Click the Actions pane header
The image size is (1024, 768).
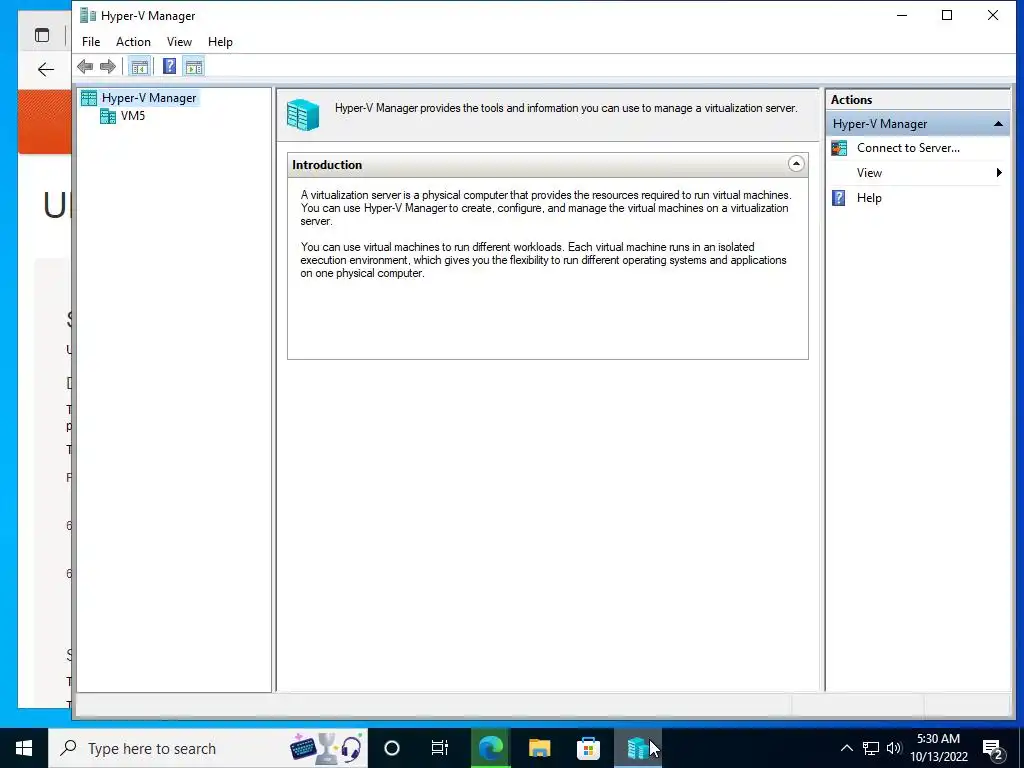(x=918, y=100)
